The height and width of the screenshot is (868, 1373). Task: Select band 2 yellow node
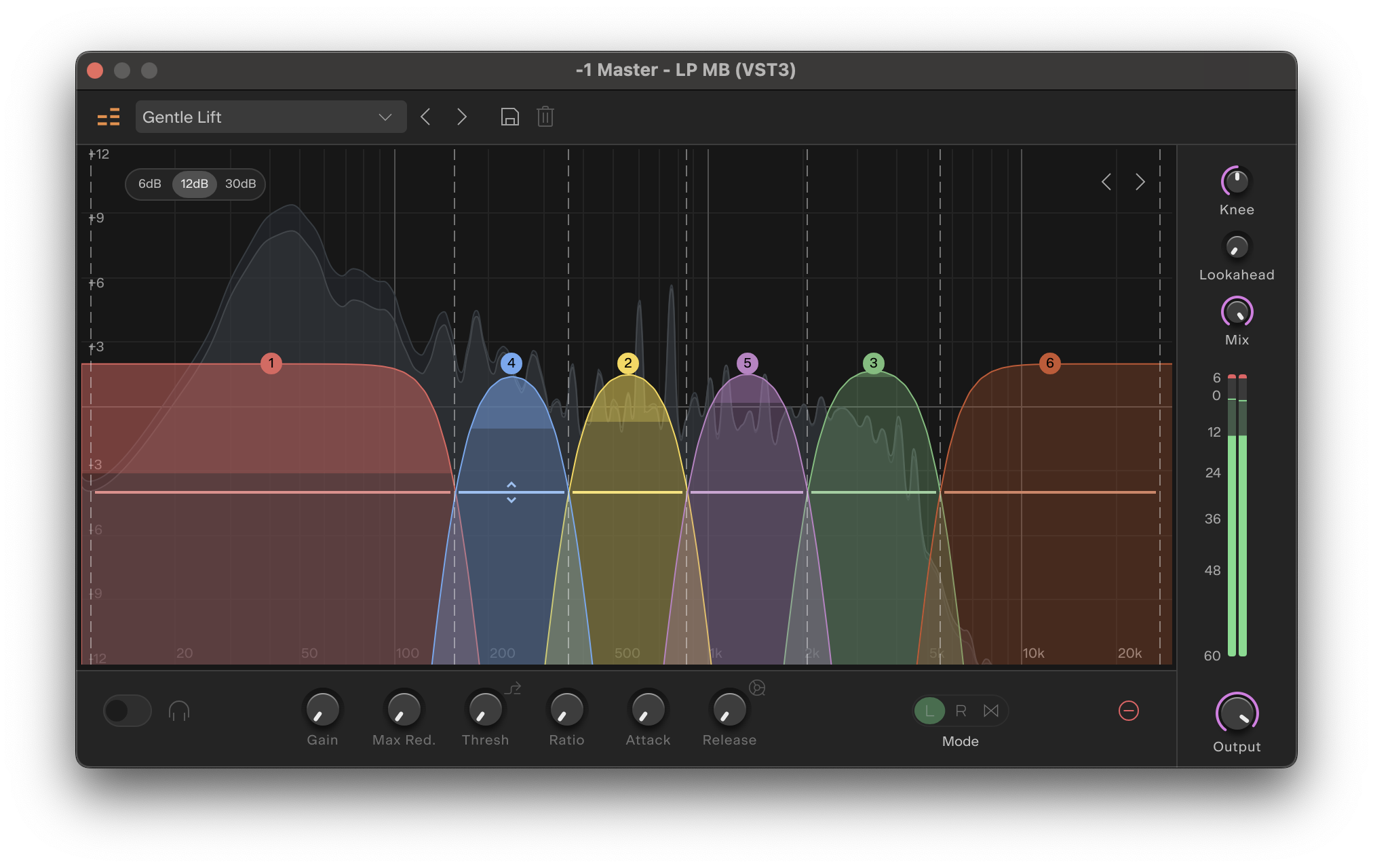(628, 363)
